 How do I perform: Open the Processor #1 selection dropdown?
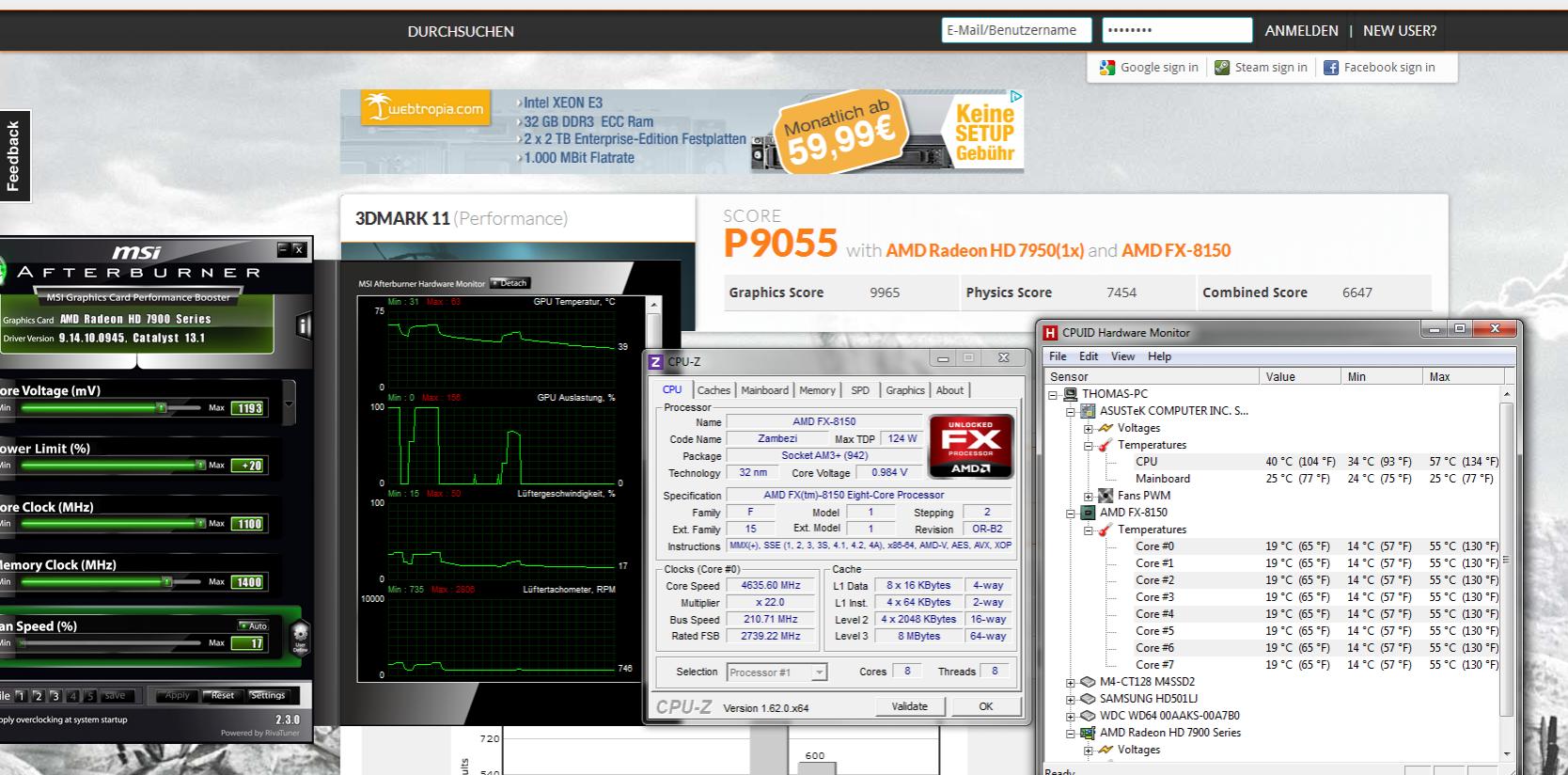coord(819,672)
